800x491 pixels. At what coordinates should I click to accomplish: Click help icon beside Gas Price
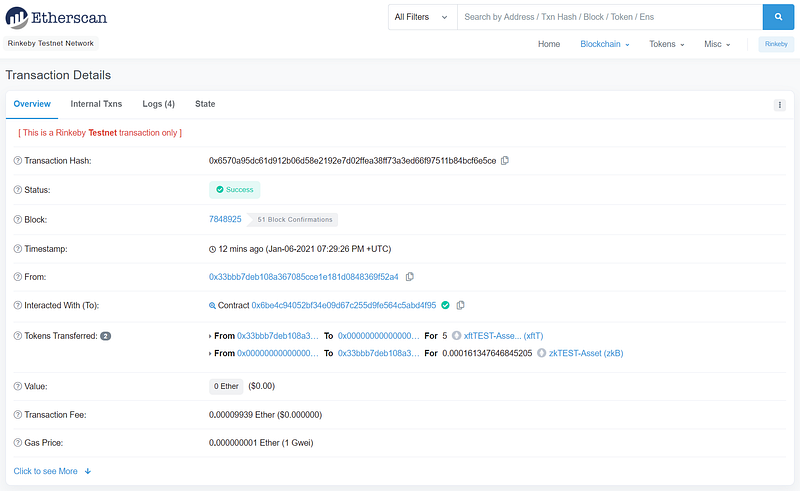coord(17,443)
